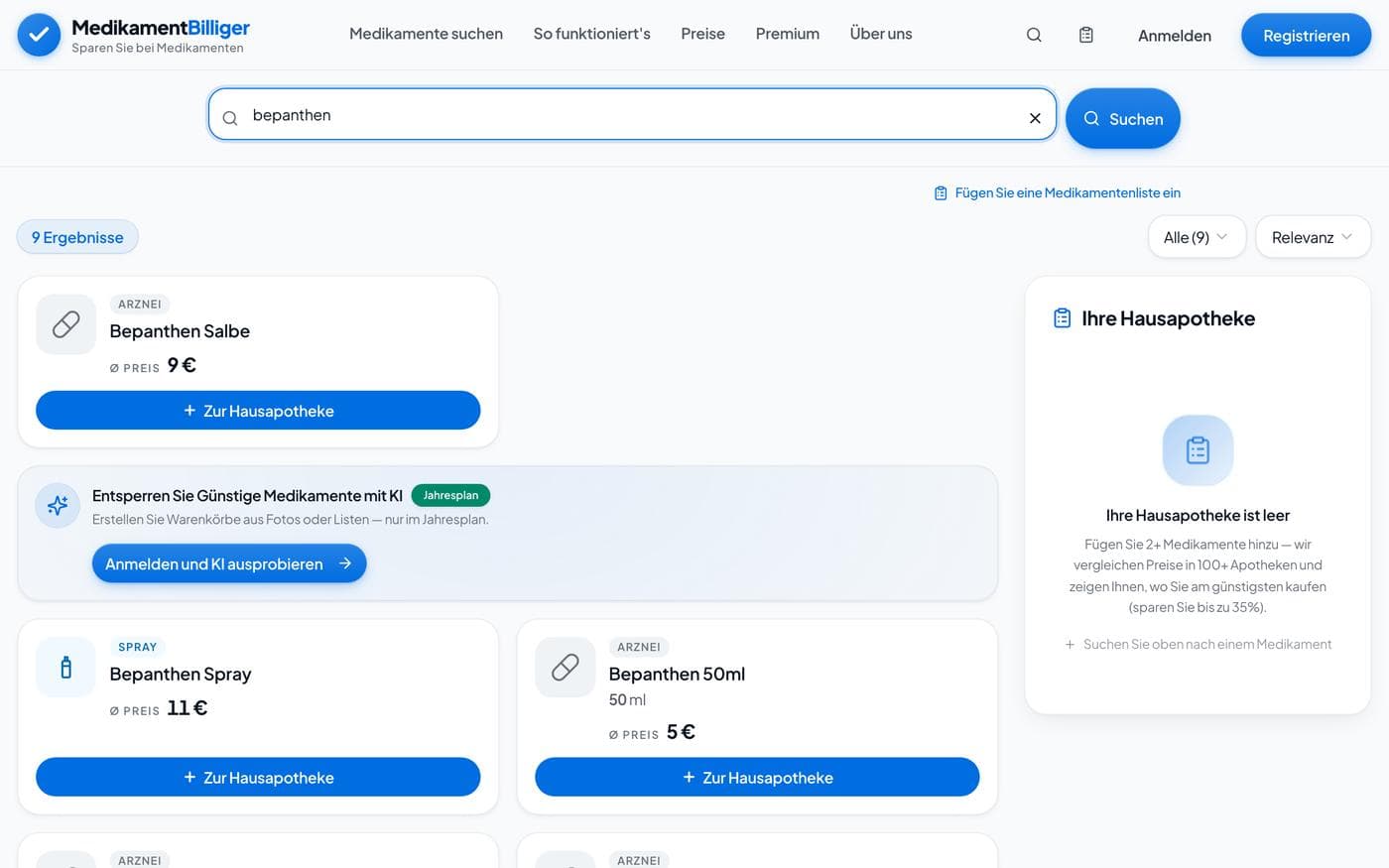Click the spray bottle icon for Bepanthen Spray
This screenshot has width=1389, height=868.
[65, 668]
